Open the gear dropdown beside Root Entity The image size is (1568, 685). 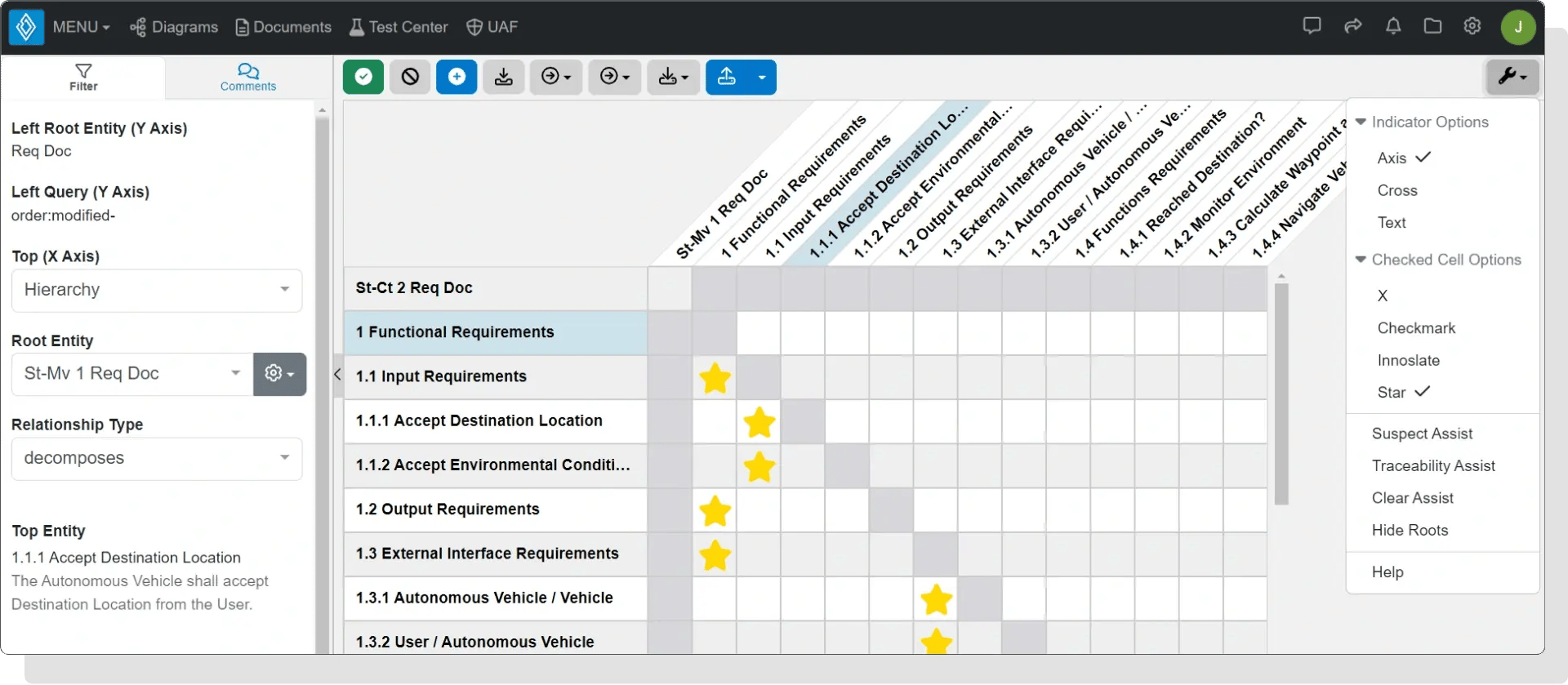tap(280, 374)
